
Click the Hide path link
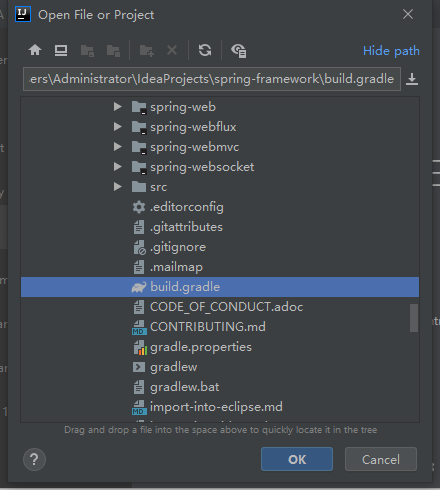391,51
